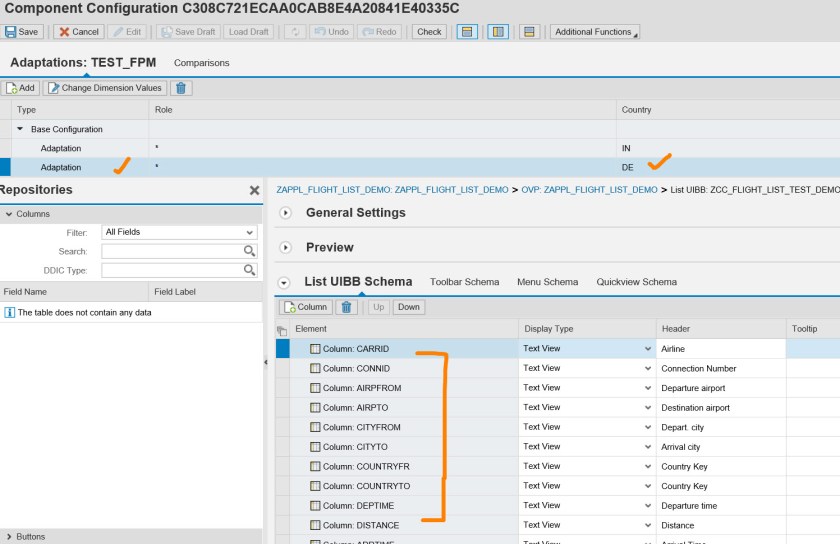
Task: Collapse the Base Configuration tree node
Action: click(21, 129)
